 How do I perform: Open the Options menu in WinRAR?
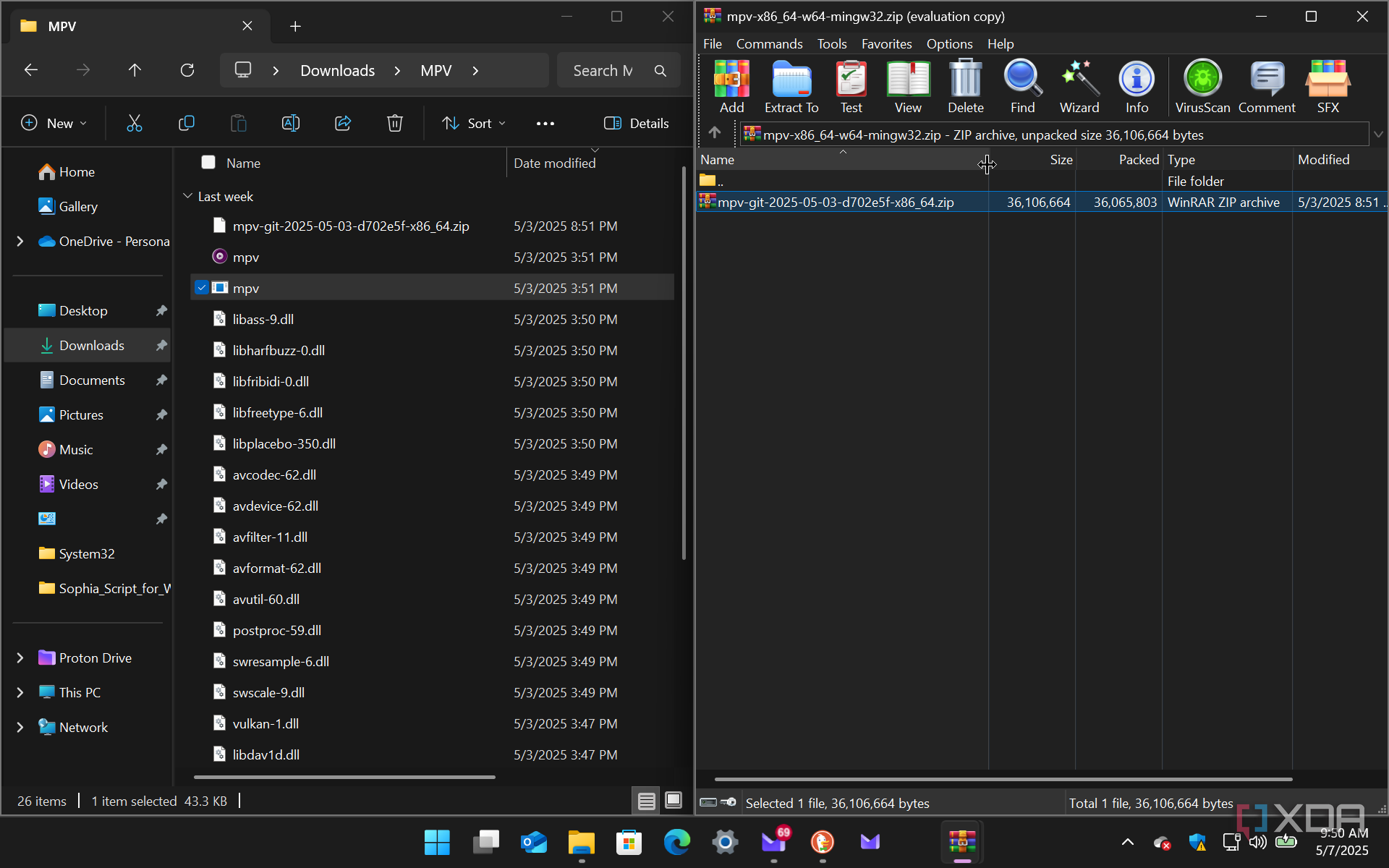(x=949, y=44)
